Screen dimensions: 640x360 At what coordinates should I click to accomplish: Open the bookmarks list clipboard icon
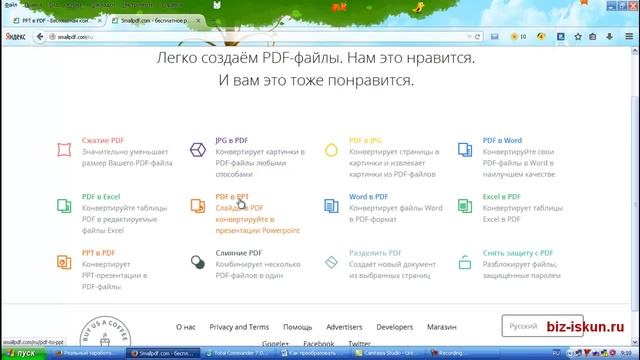[x=593, y=37]
